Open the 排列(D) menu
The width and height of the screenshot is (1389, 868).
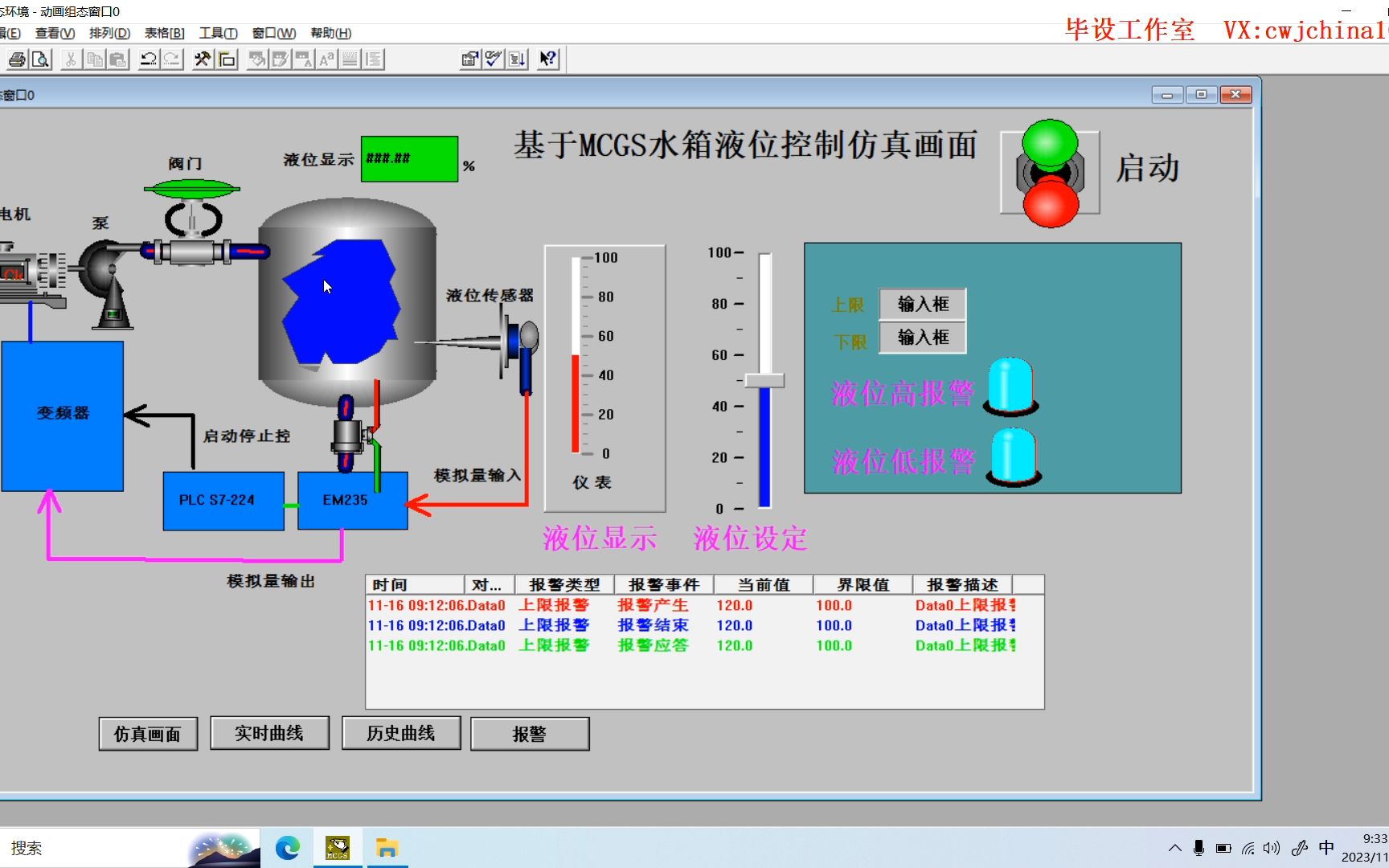point(109,33)
